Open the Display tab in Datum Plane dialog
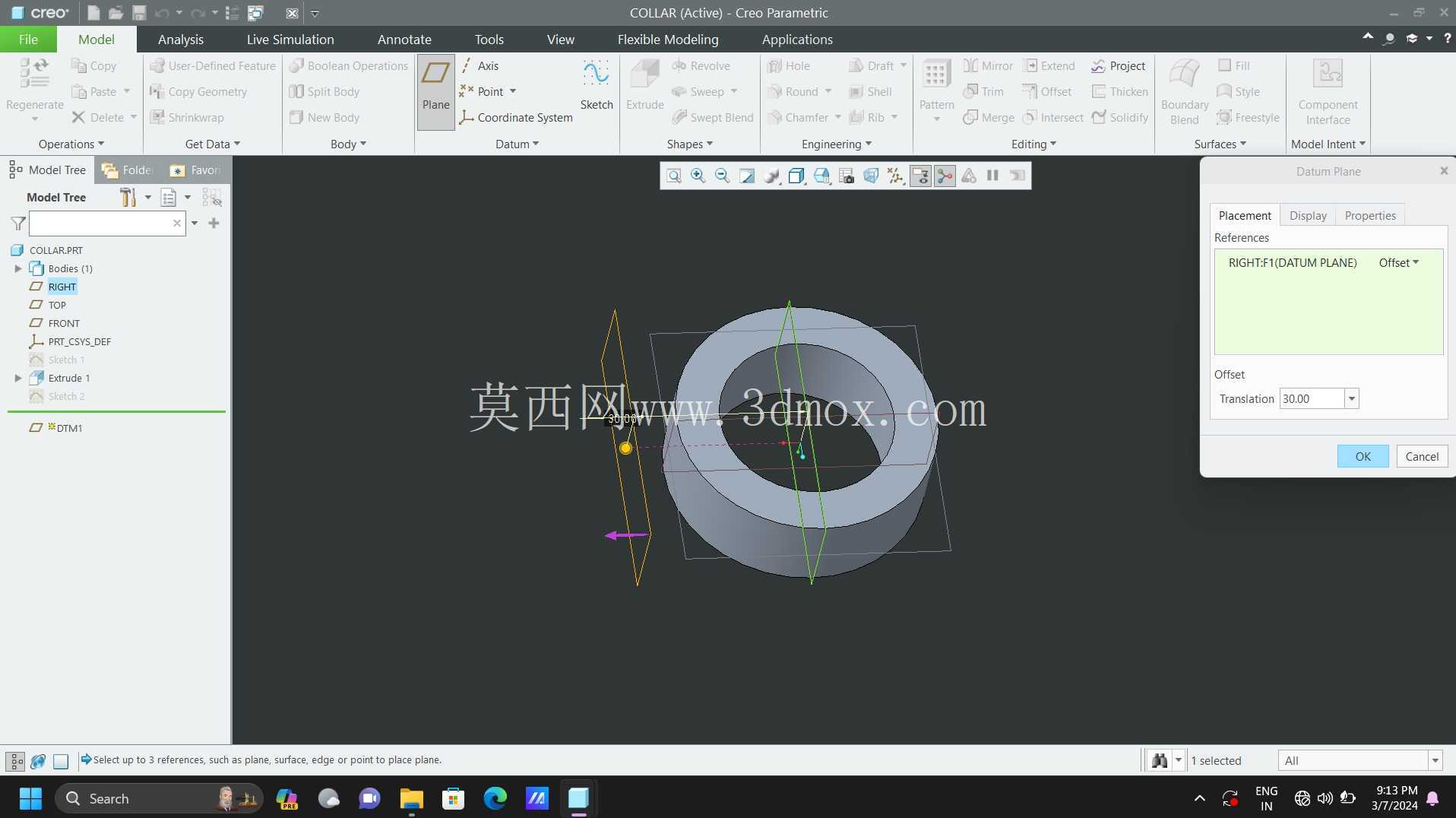Image resolution: width=1456 pixels, height=818 pixels. [1308, 216]
